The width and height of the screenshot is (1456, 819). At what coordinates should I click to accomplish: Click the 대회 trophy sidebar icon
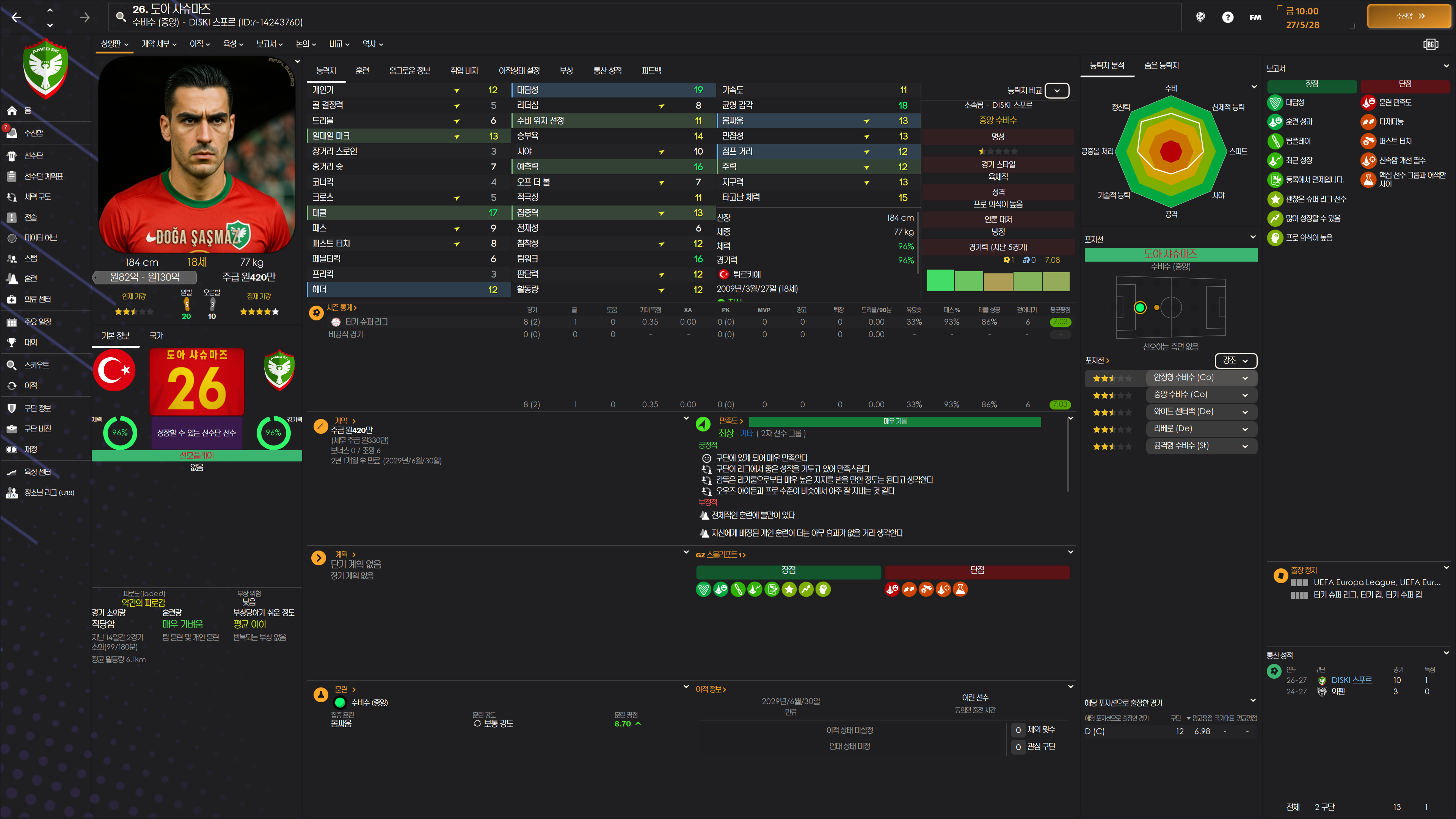[11, 342]
